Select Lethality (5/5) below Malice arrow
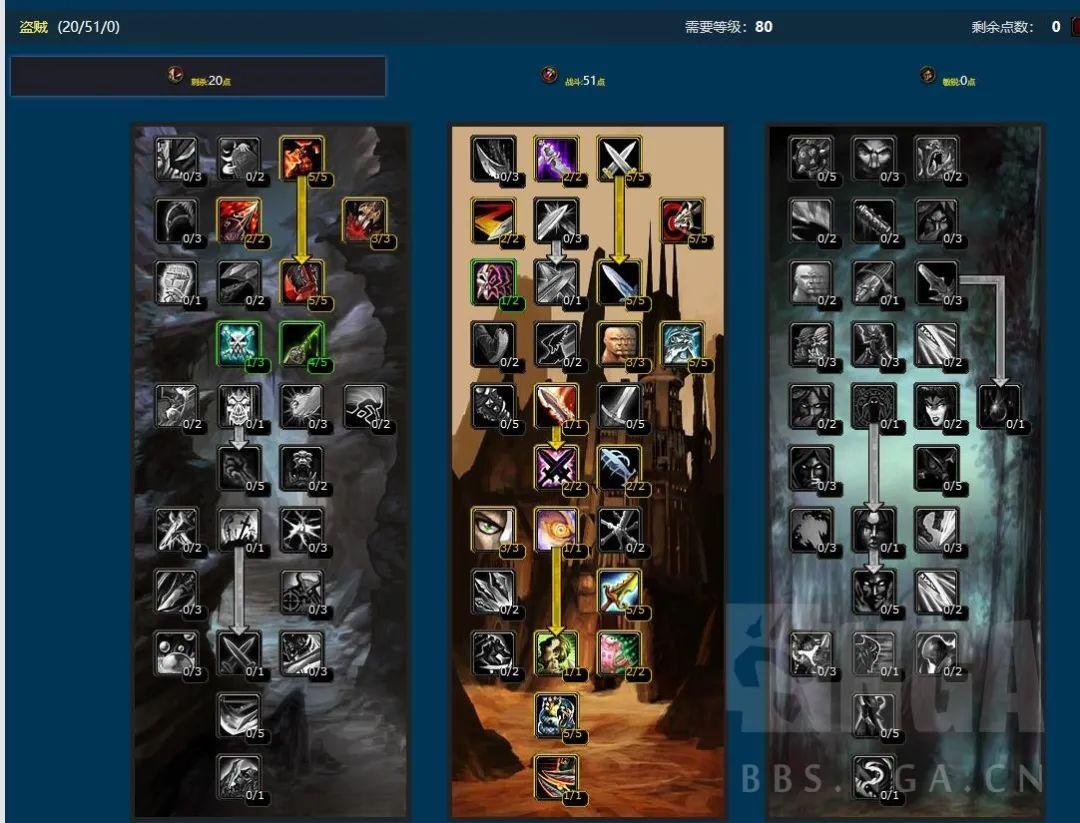 coord(302,282)
